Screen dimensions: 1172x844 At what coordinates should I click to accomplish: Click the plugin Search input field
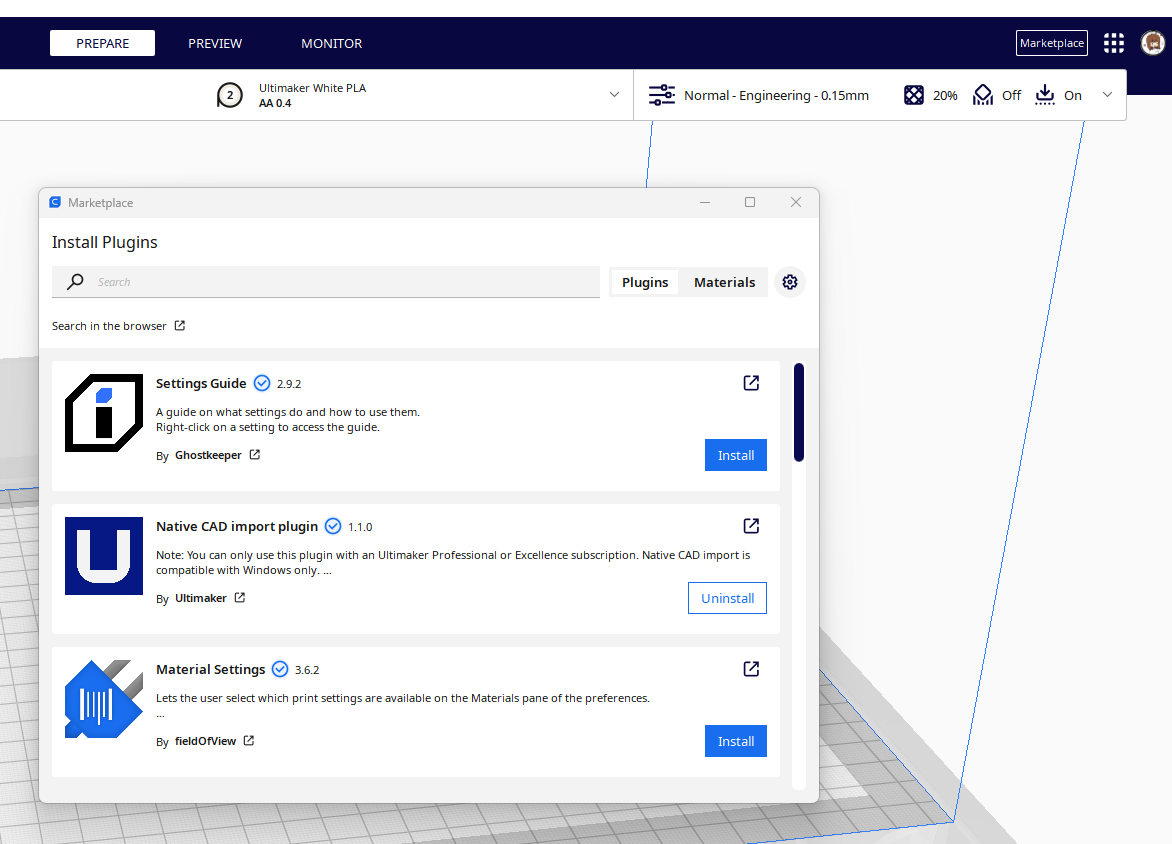pos(326,282)
